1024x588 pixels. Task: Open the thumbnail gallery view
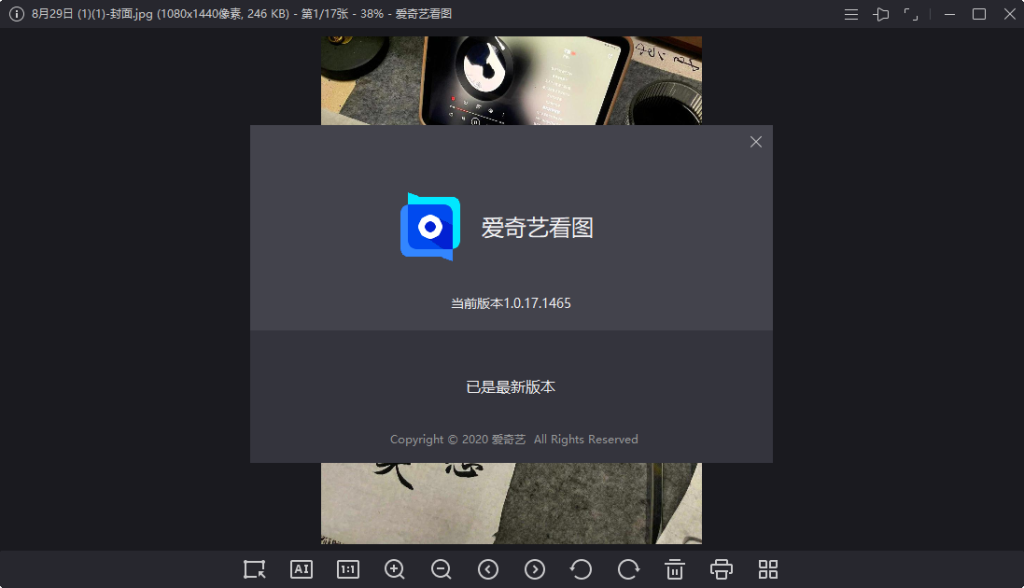(x=767, y=569)
